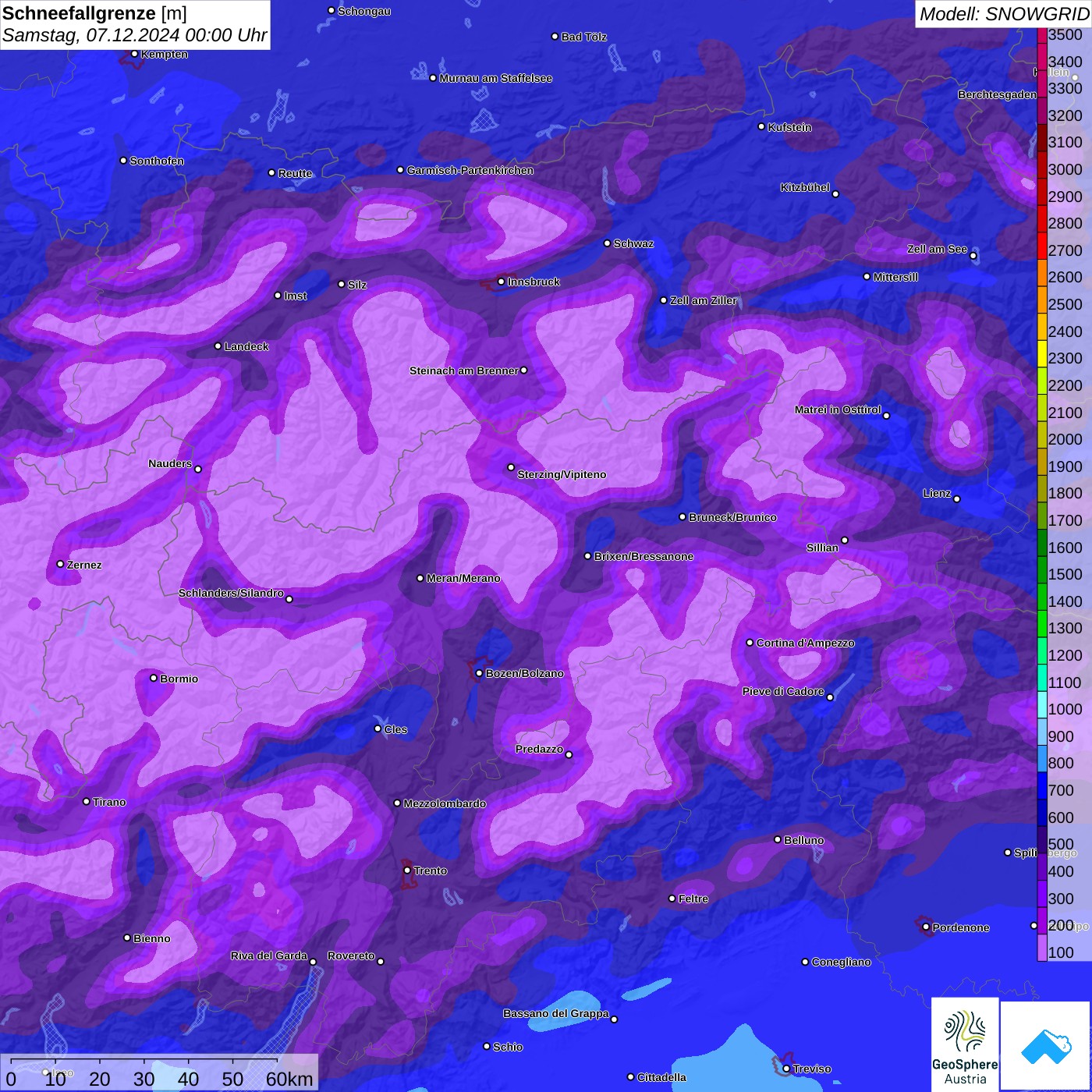Viewport: 1092px width, 1092px height.
Task: Click the Pordenone city marker
Action: click(x=926, y=927)
